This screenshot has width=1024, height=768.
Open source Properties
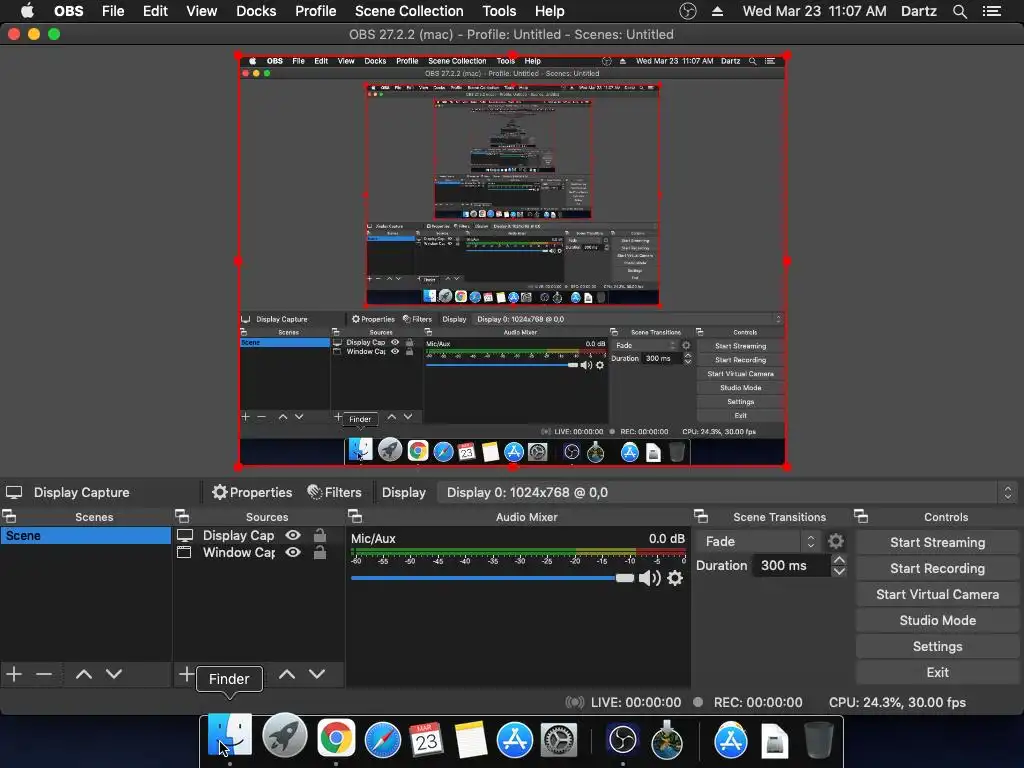(x=252, y=492)
